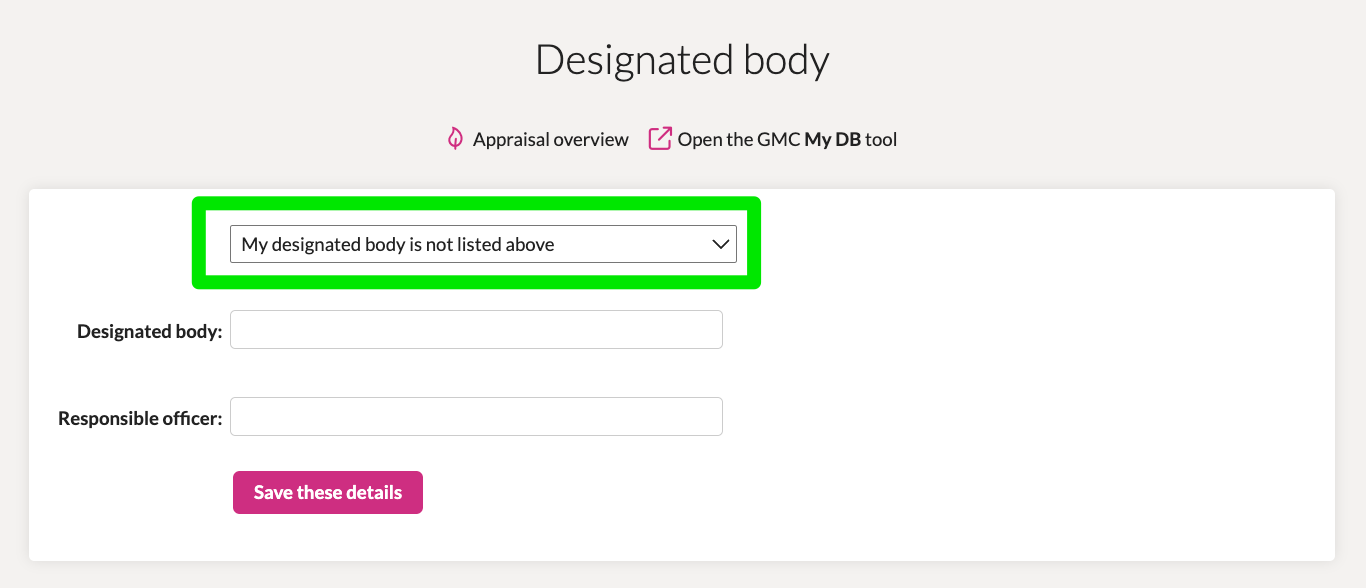The height and width of the screenshot is (588, 1366).
Task: Click the Save these details button
Action: coord(328,493)
